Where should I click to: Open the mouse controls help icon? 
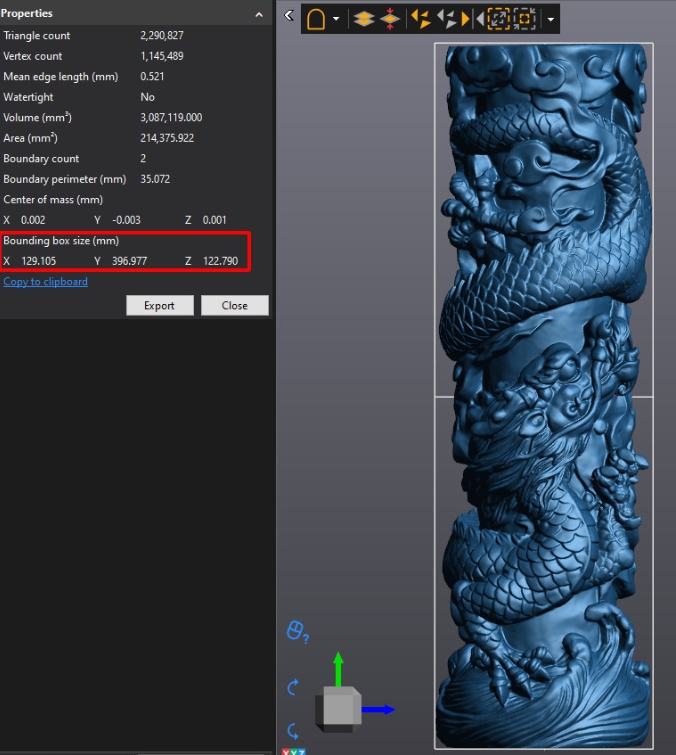(x=297, y=632)
